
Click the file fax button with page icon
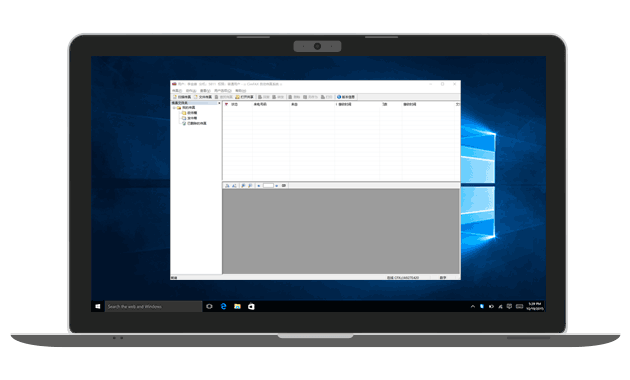coord(203,97)
